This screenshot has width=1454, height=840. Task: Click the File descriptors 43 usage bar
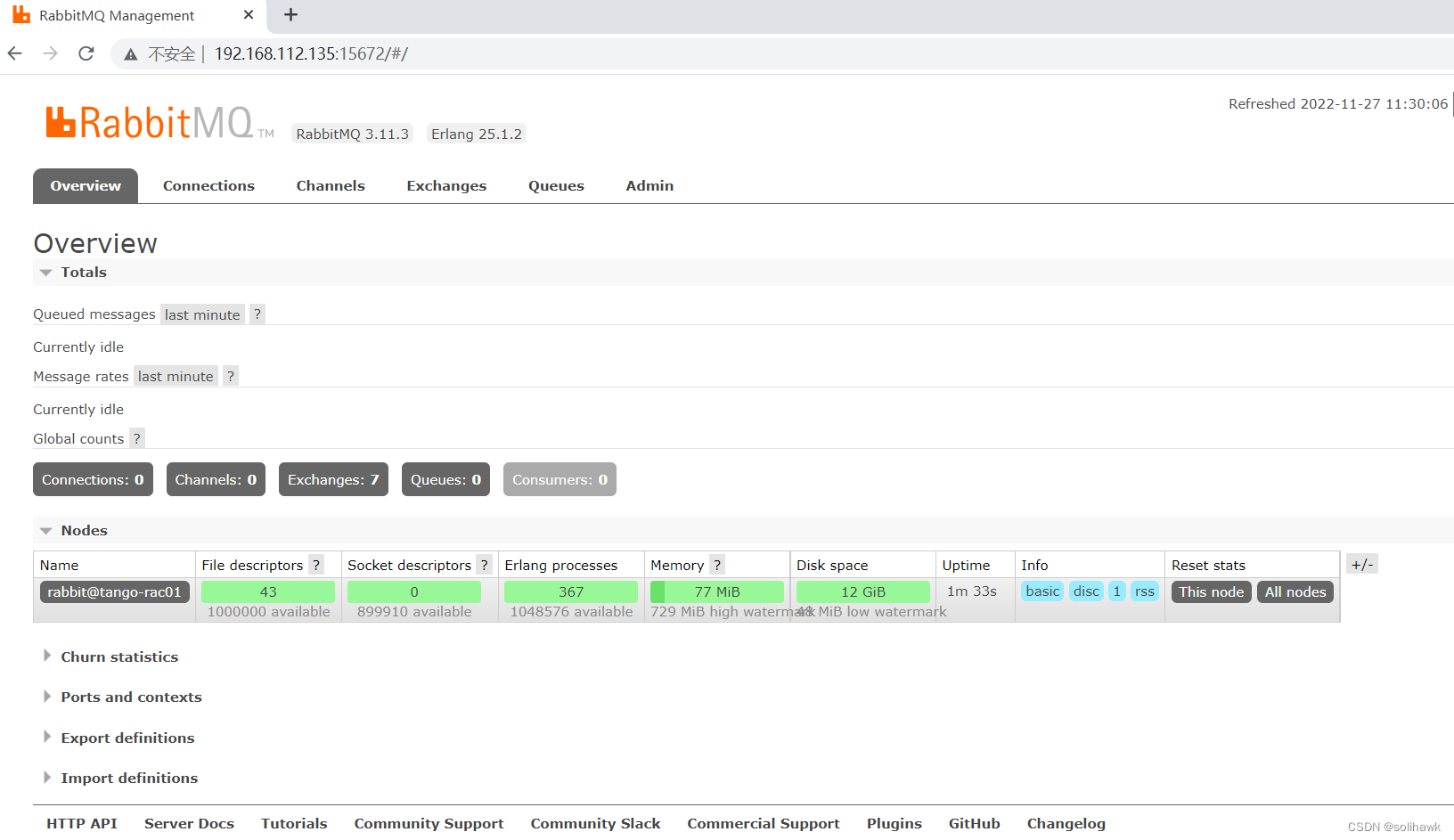coord(268,591)
